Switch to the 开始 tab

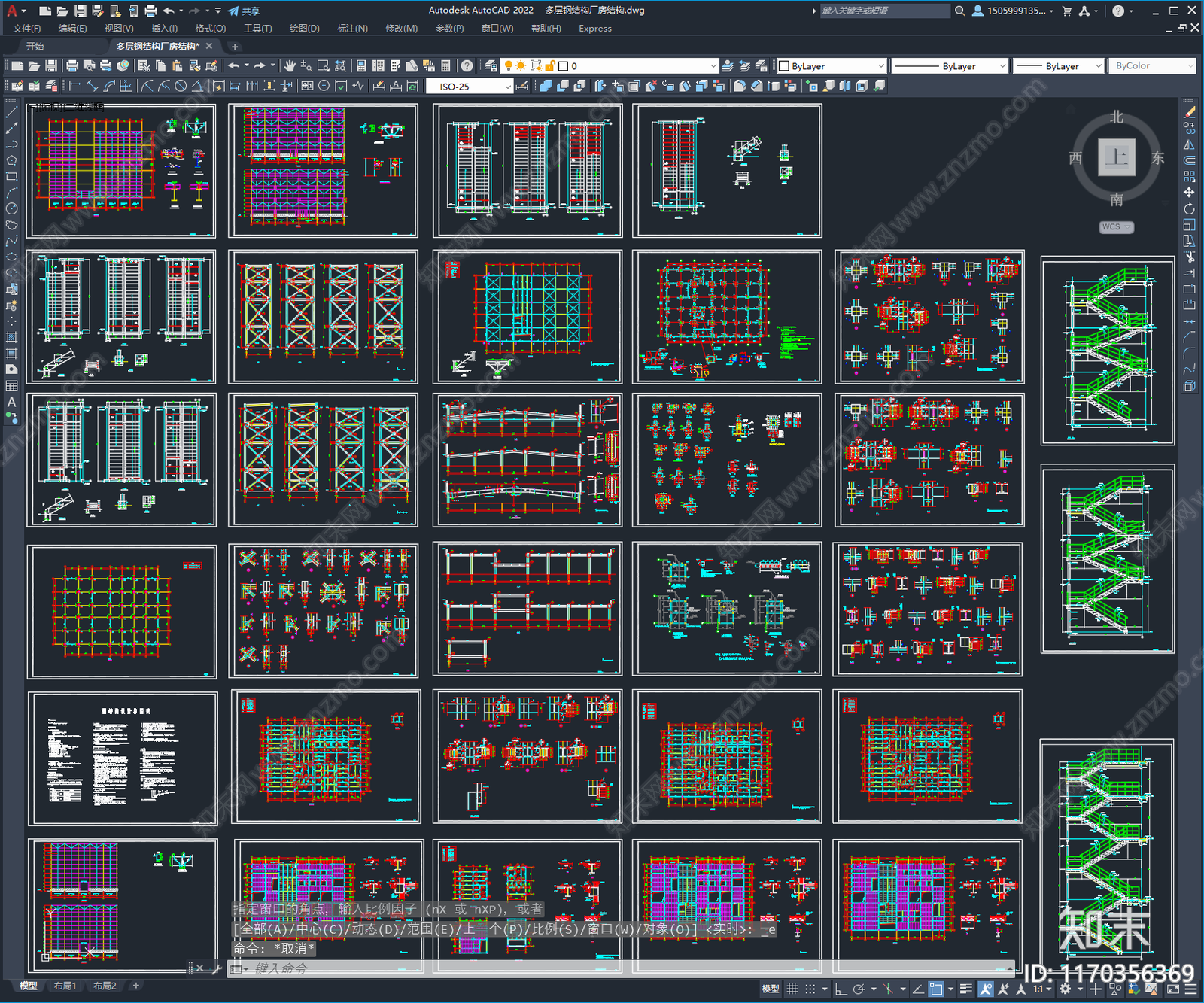point(35,47)
